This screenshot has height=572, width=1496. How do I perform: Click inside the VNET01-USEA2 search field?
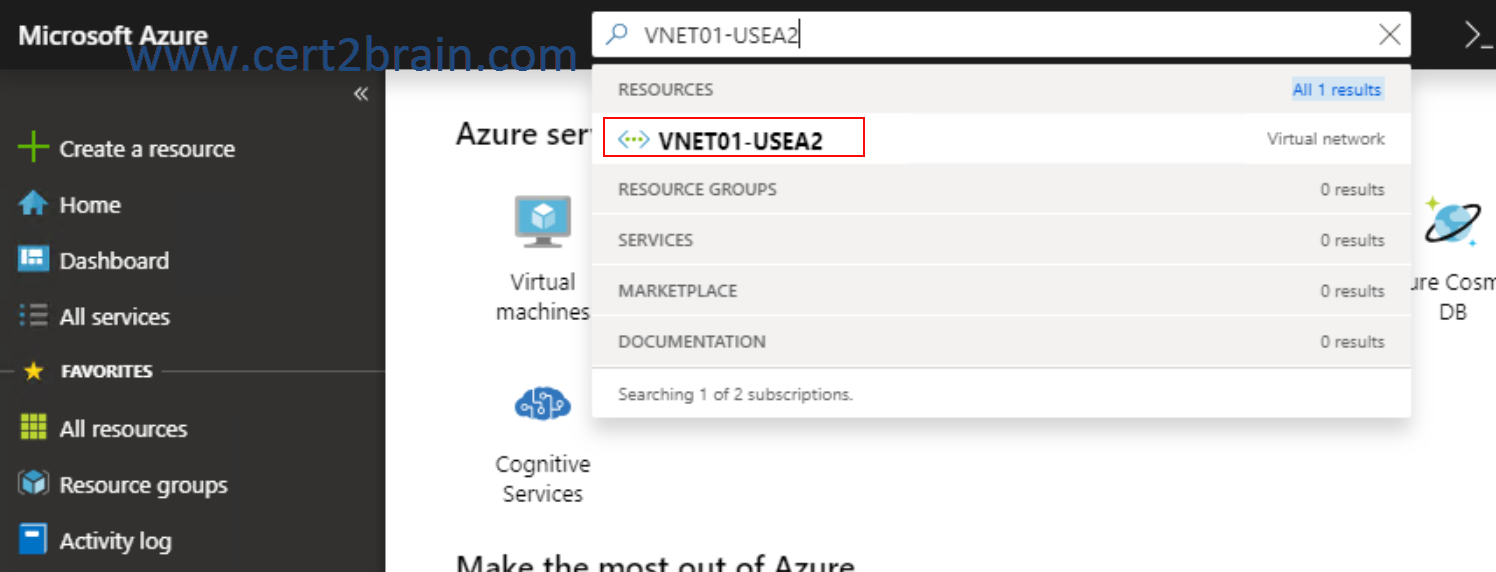(1001, 35)
